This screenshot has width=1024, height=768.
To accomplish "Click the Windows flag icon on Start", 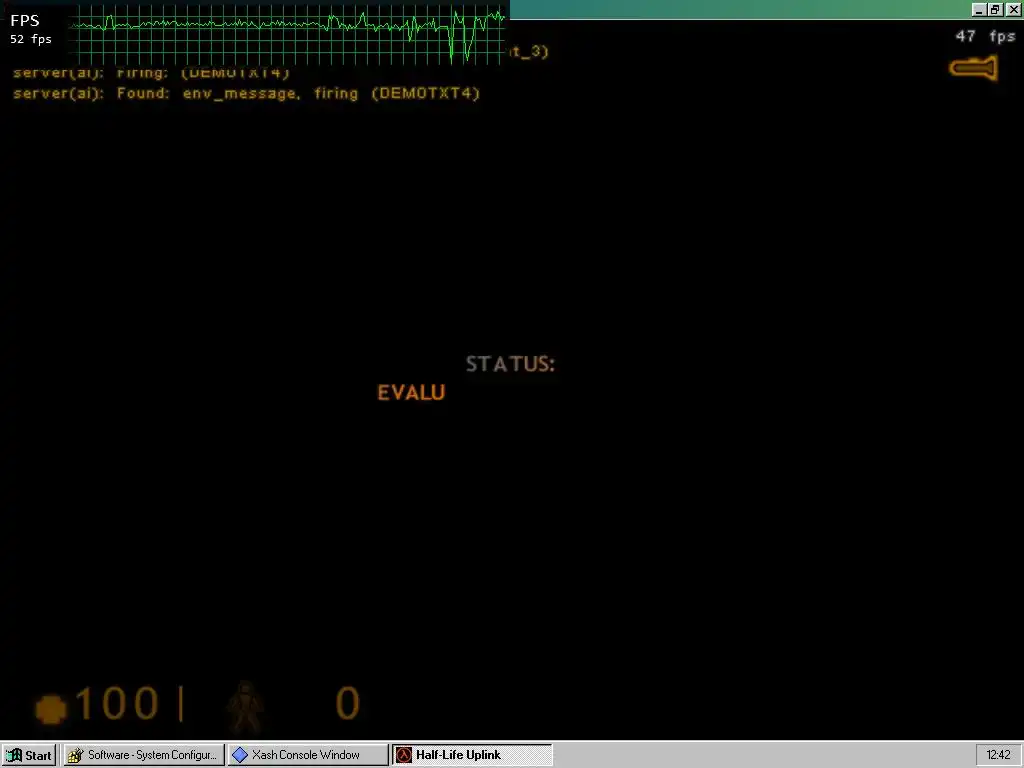I will pyautogui.click(x=14, y=755).
